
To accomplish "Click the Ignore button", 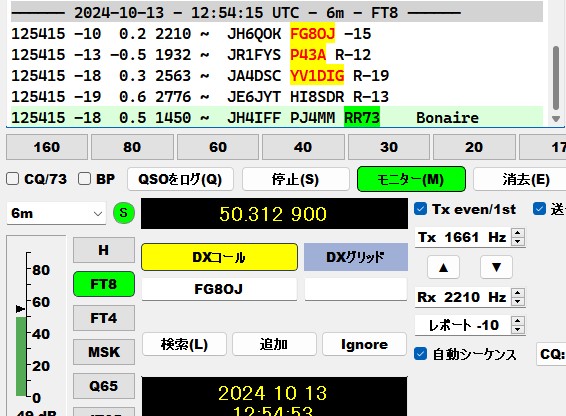I will point(365,344).
